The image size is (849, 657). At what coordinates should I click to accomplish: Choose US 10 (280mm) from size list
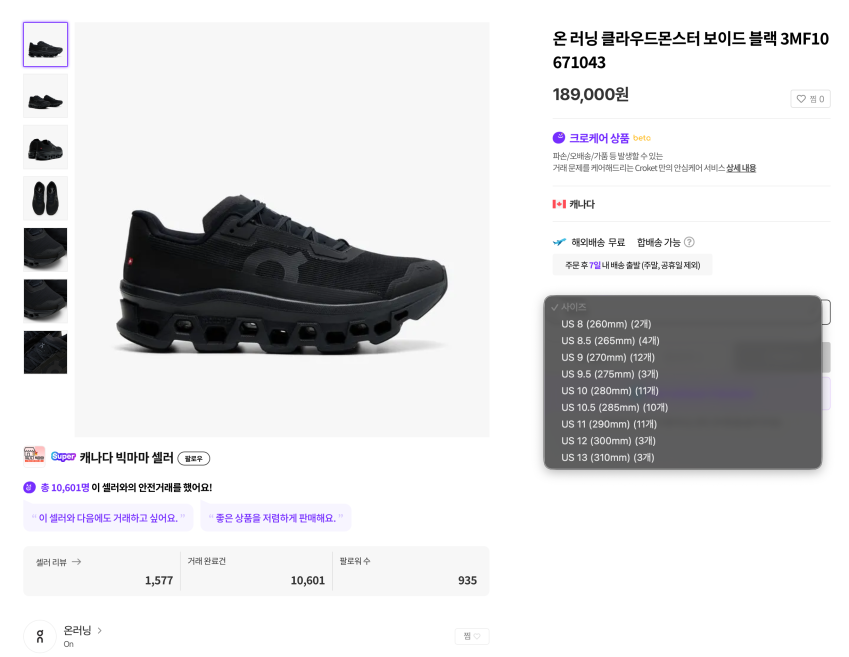(x=610, y=391)
